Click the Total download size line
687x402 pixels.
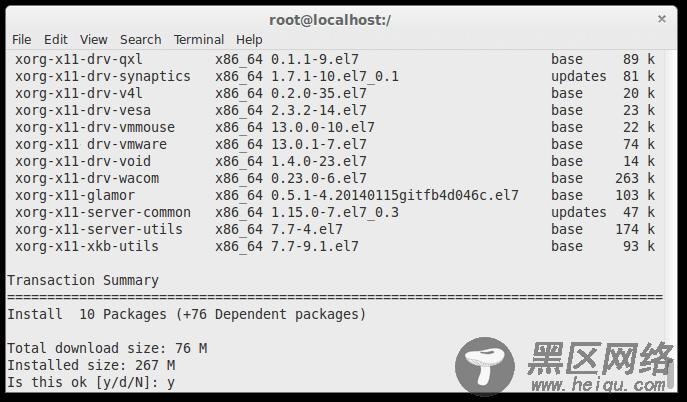tap(107, 349)
